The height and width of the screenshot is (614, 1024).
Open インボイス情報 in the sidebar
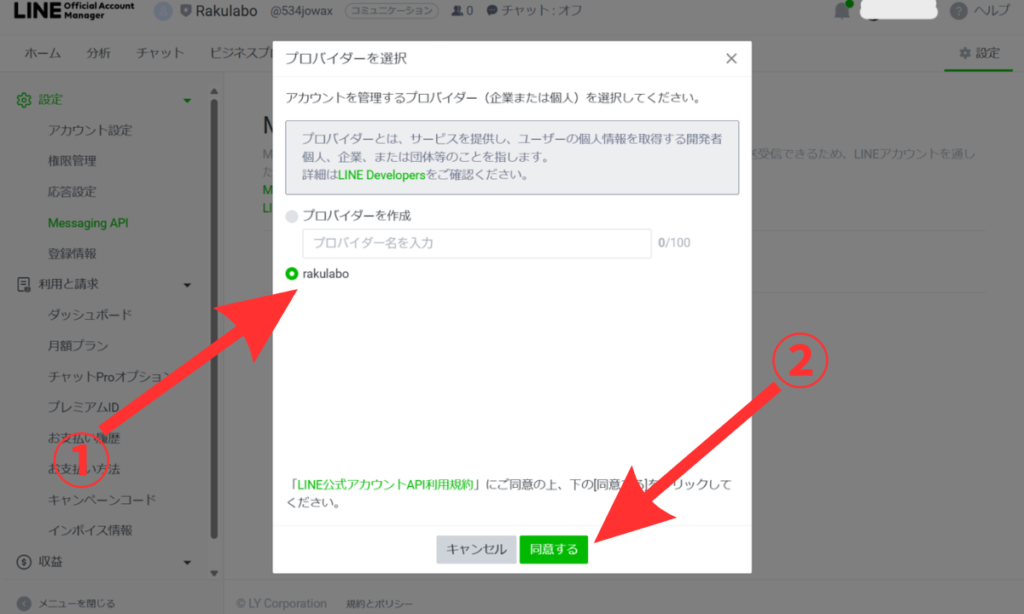coord(89,530)
